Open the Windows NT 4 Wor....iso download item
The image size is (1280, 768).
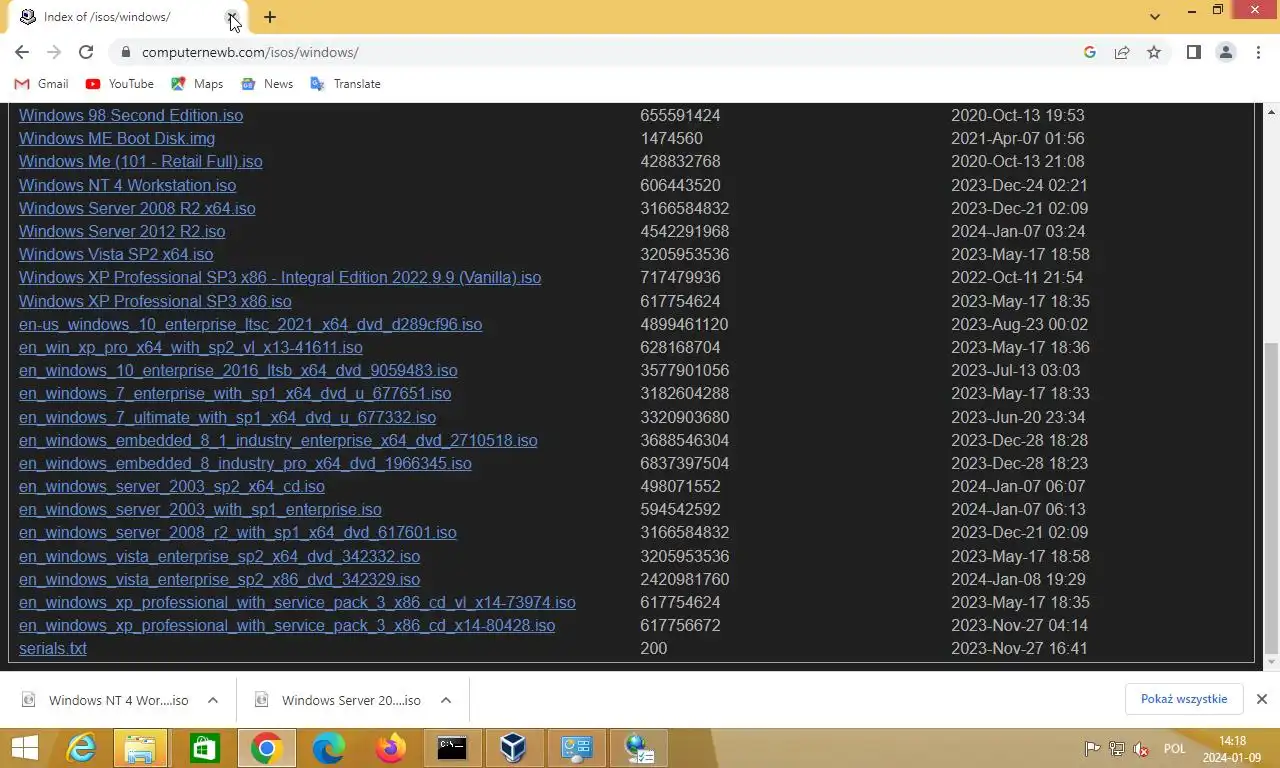tap(105, 700)
